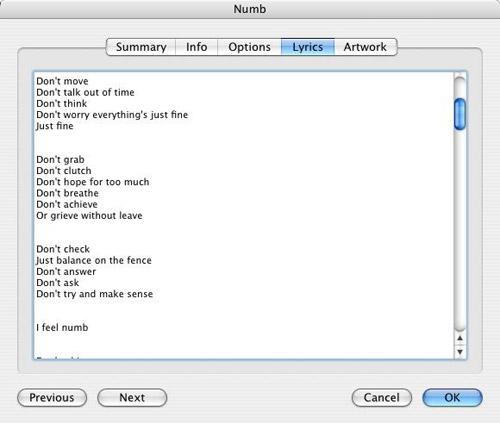Click the Lyrics tab
The width and height of the screenshot is (500, 423).
308,47
